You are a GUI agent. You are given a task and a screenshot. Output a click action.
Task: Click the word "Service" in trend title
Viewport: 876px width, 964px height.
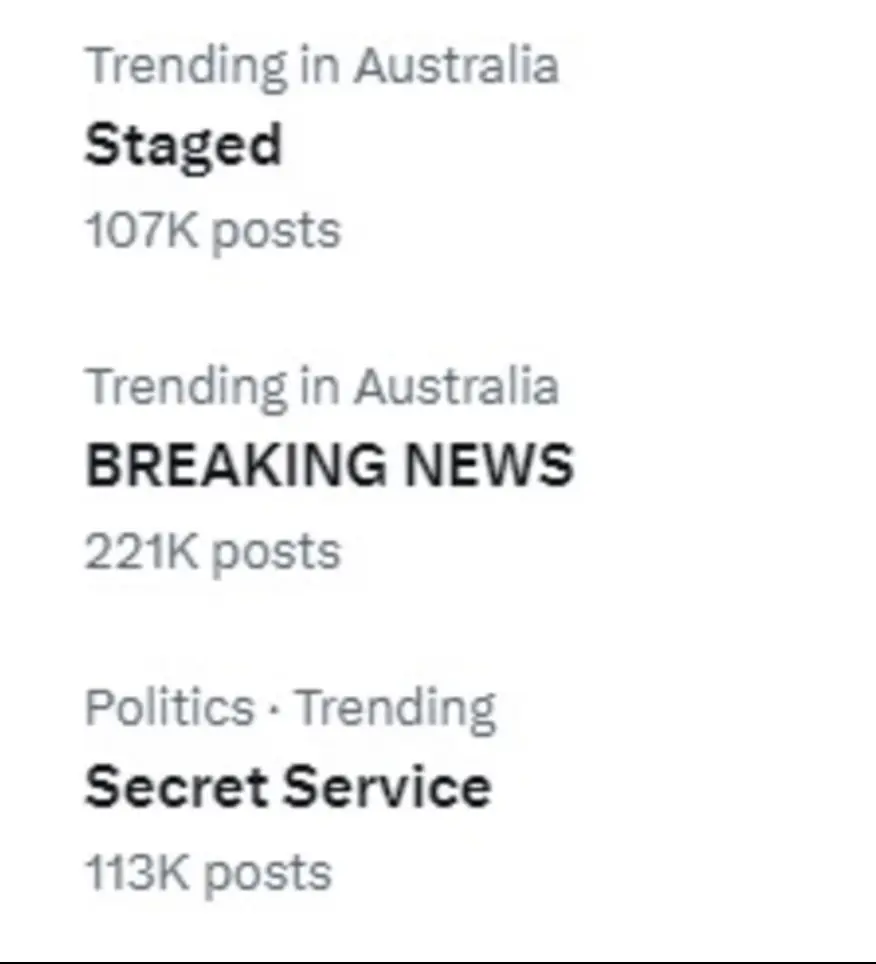tap(388, 786)
